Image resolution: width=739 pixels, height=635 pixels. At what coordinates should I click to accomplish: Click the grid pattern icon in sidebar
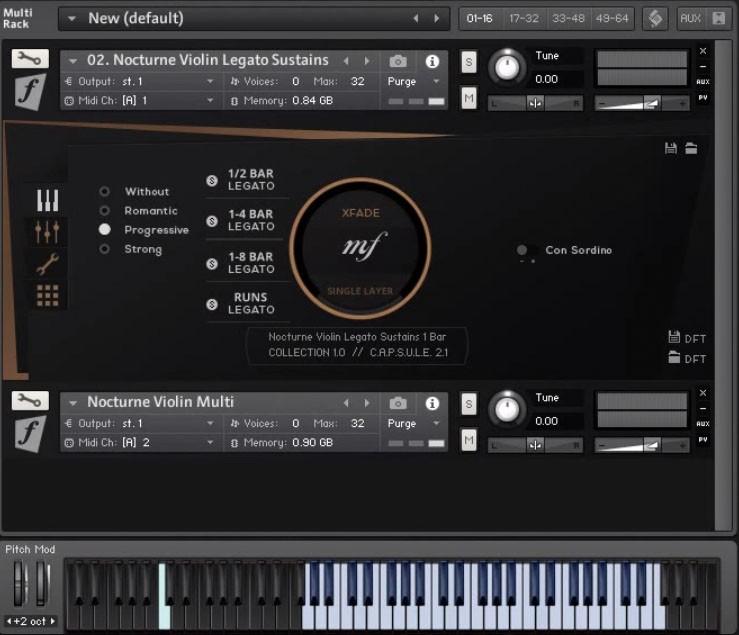coord(47,295)
